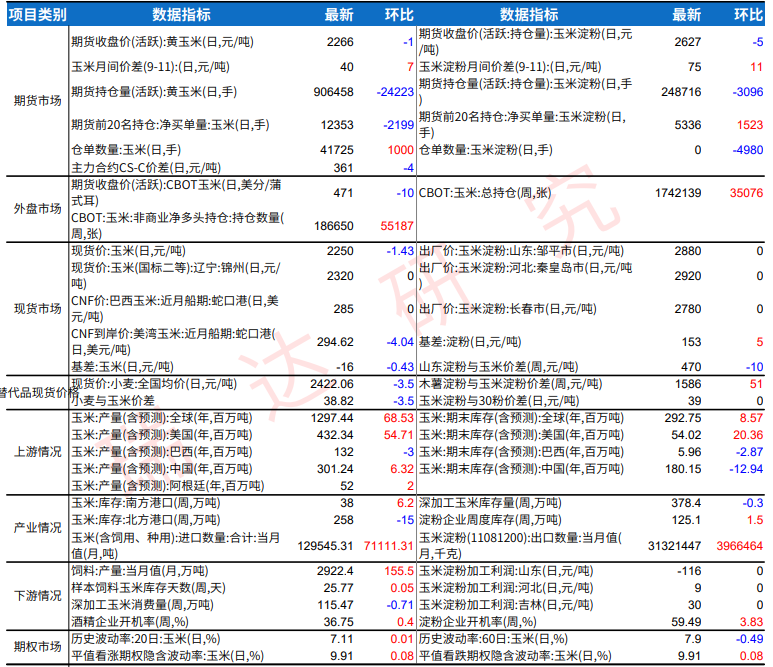Click 玉米淀粉与30粉价差 label
Image resolution: width=773 pixels, height=667 pixels.
499,401
